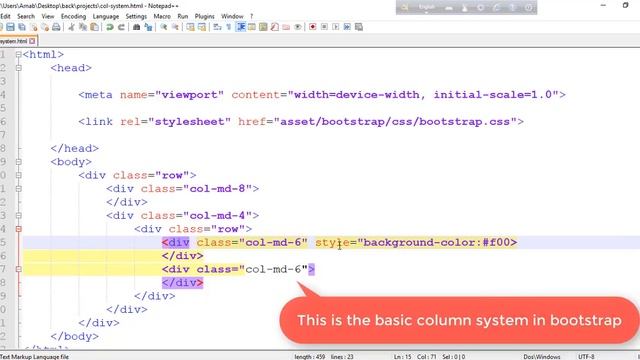640x360 pixels.
Task: Open the Edit menu
Action: (x=5, y=16)
